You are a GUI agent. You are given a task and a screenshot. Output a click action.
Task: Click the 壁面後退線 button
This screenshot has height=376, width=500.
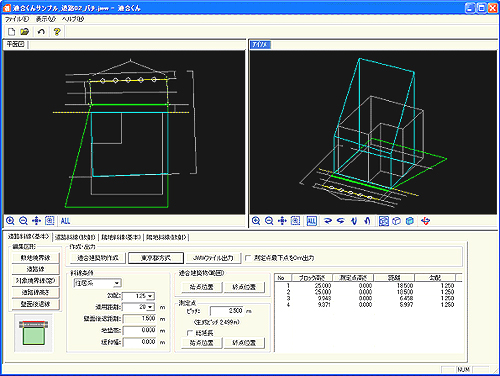(x=35, y=304)
